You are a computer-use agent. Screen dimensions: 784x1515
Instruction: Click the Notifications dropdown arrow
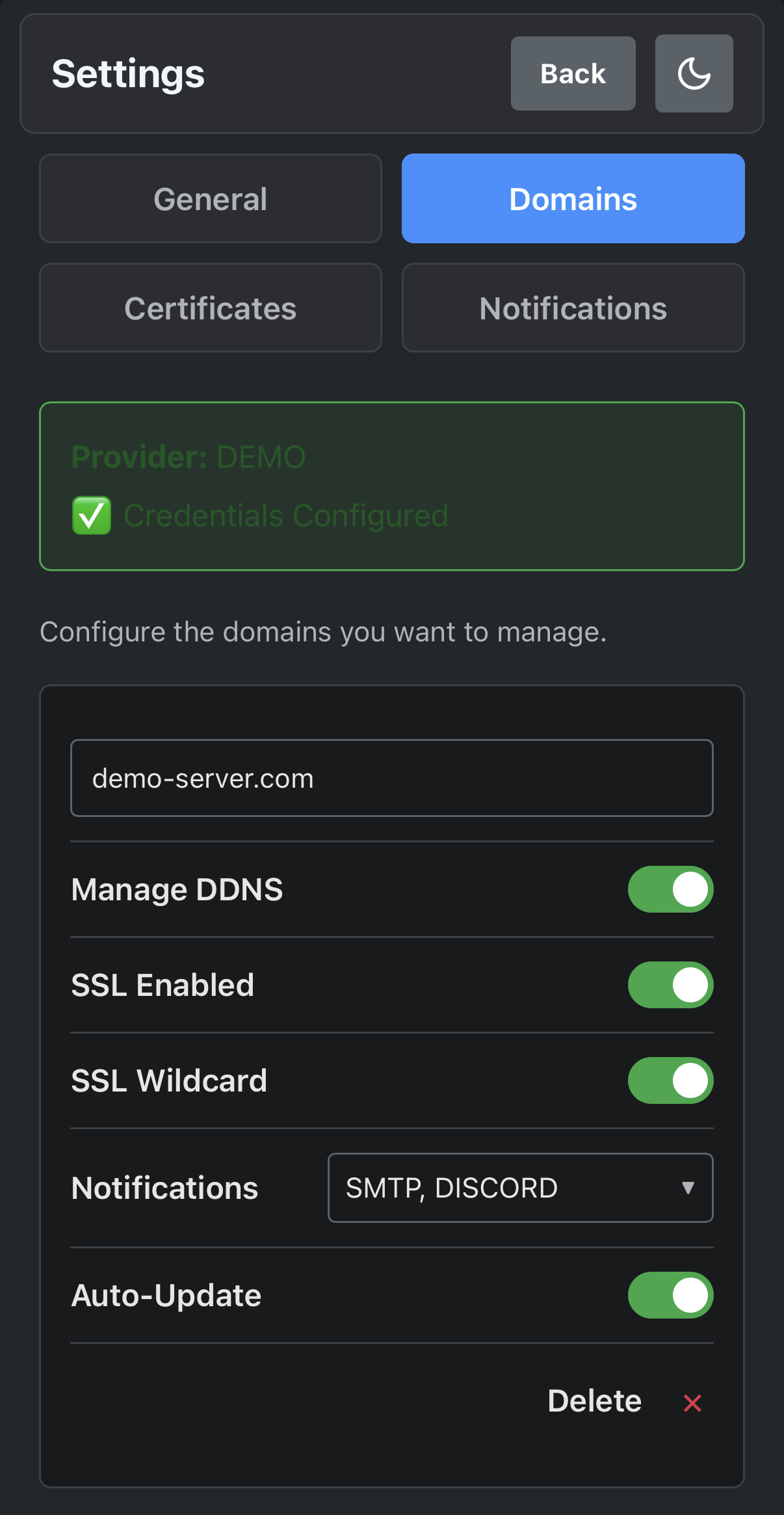coord(688,1188)
